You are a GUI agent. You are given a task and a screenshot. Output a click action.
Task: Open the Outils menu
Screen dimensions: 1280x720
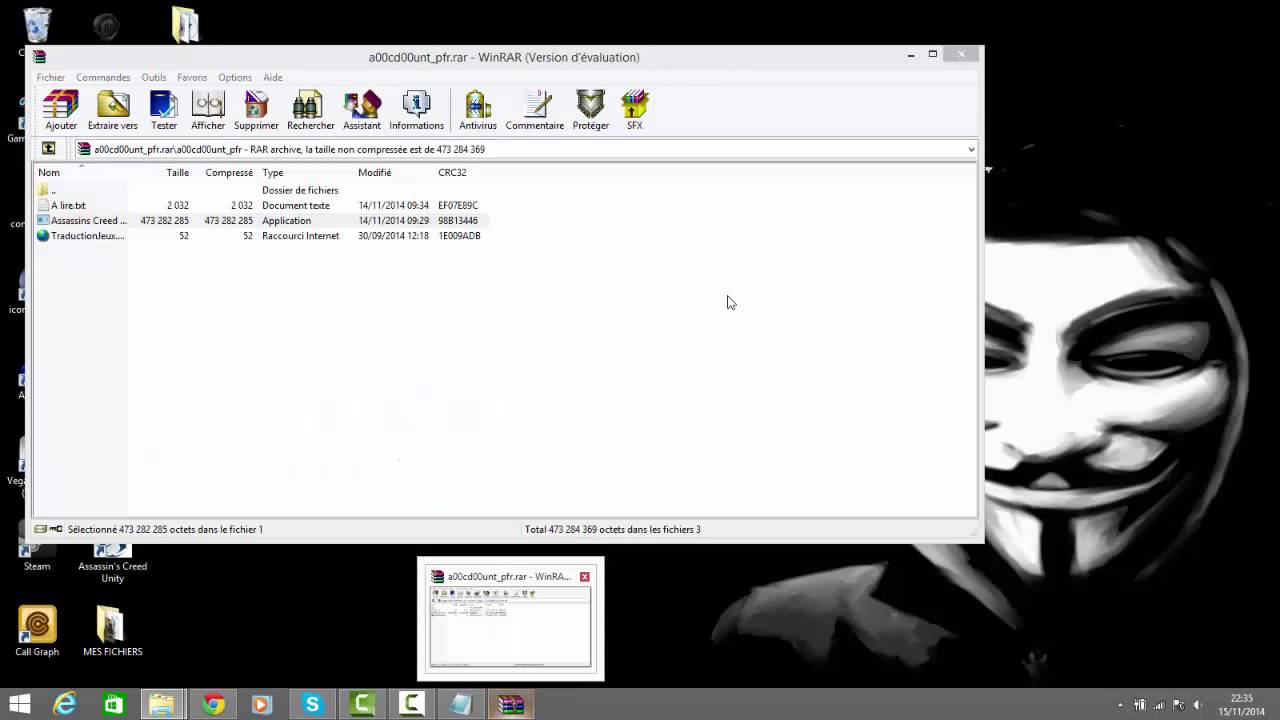pyautogui.click(x=154, y=77)
